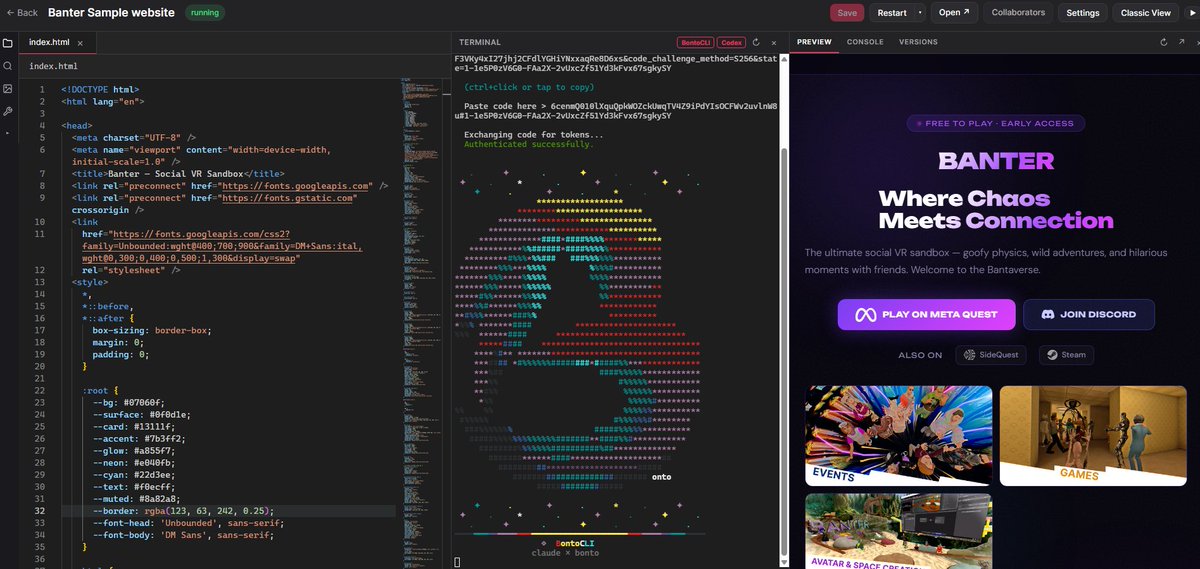The width and height of the screenshot is (1200, 569).
Task: Click the Save button
Action: 846,13
